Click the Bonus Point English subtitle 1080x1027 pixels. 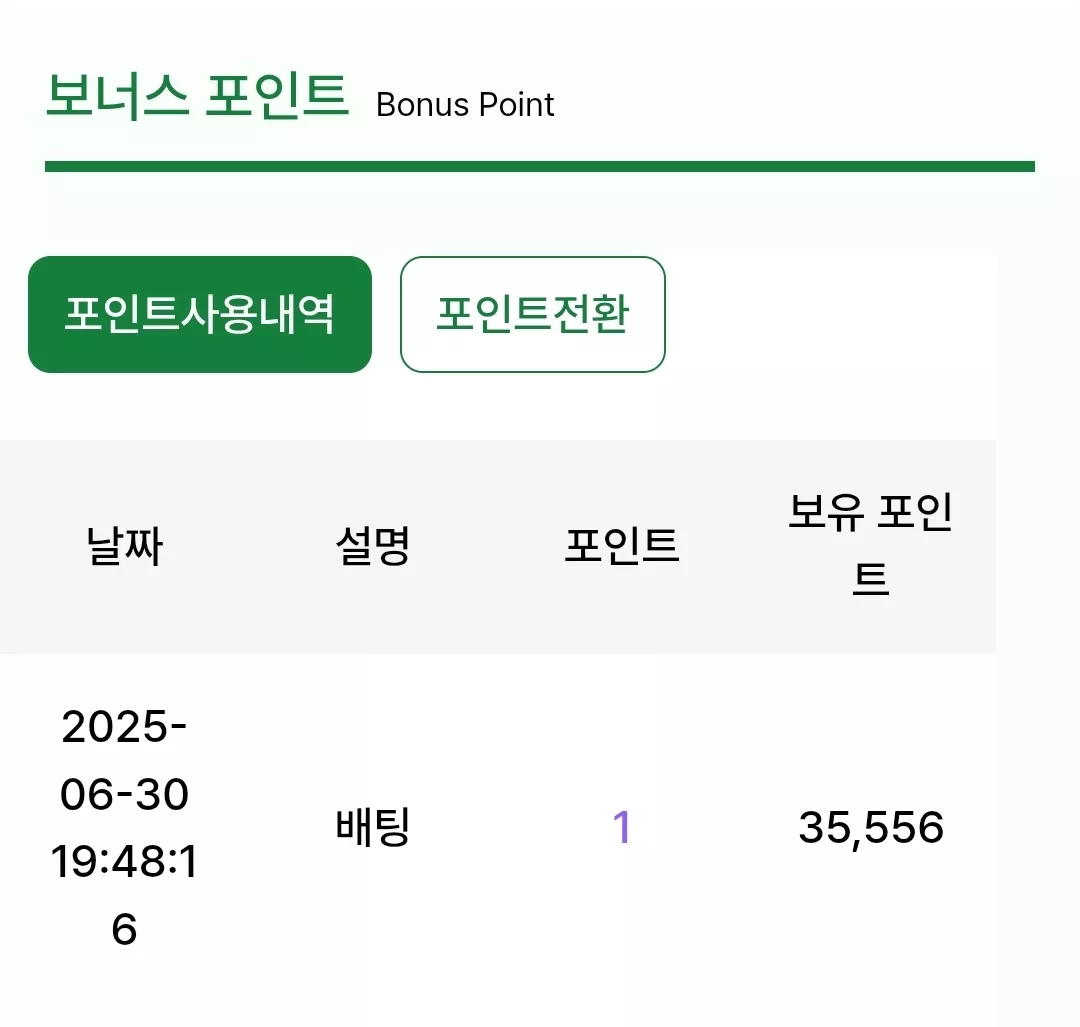click(465, 105)
